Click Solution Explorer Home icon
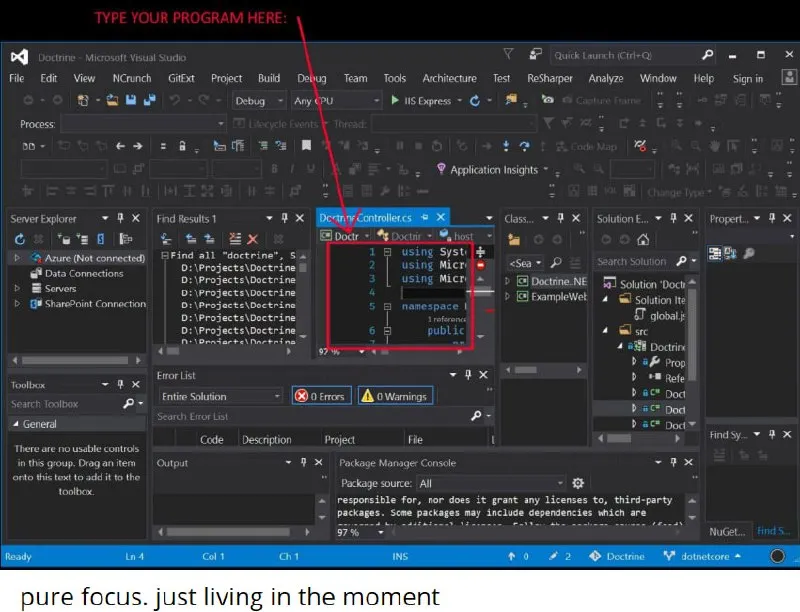800x612 pixels. [x=643, y=239]
